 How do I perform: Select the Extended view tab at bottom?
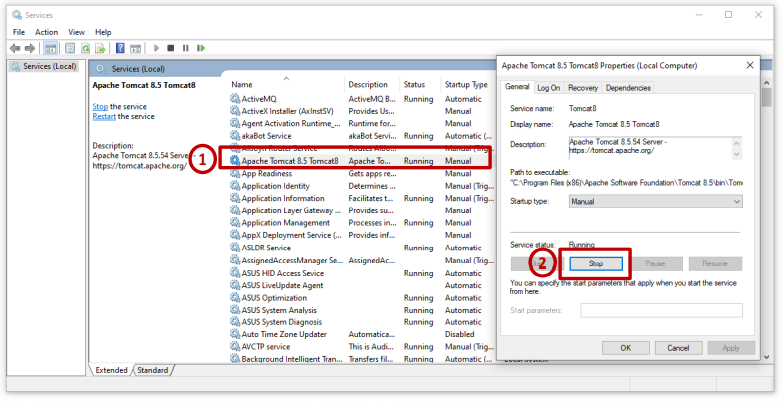(111, 370)
